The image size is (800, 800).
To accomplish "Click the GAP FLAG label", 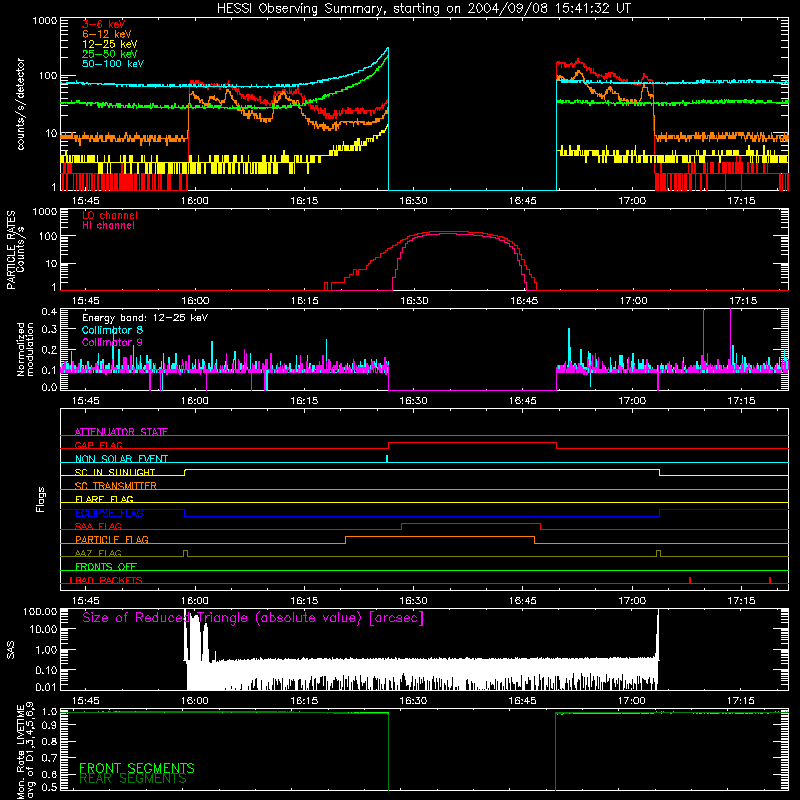I will [98, 445].
